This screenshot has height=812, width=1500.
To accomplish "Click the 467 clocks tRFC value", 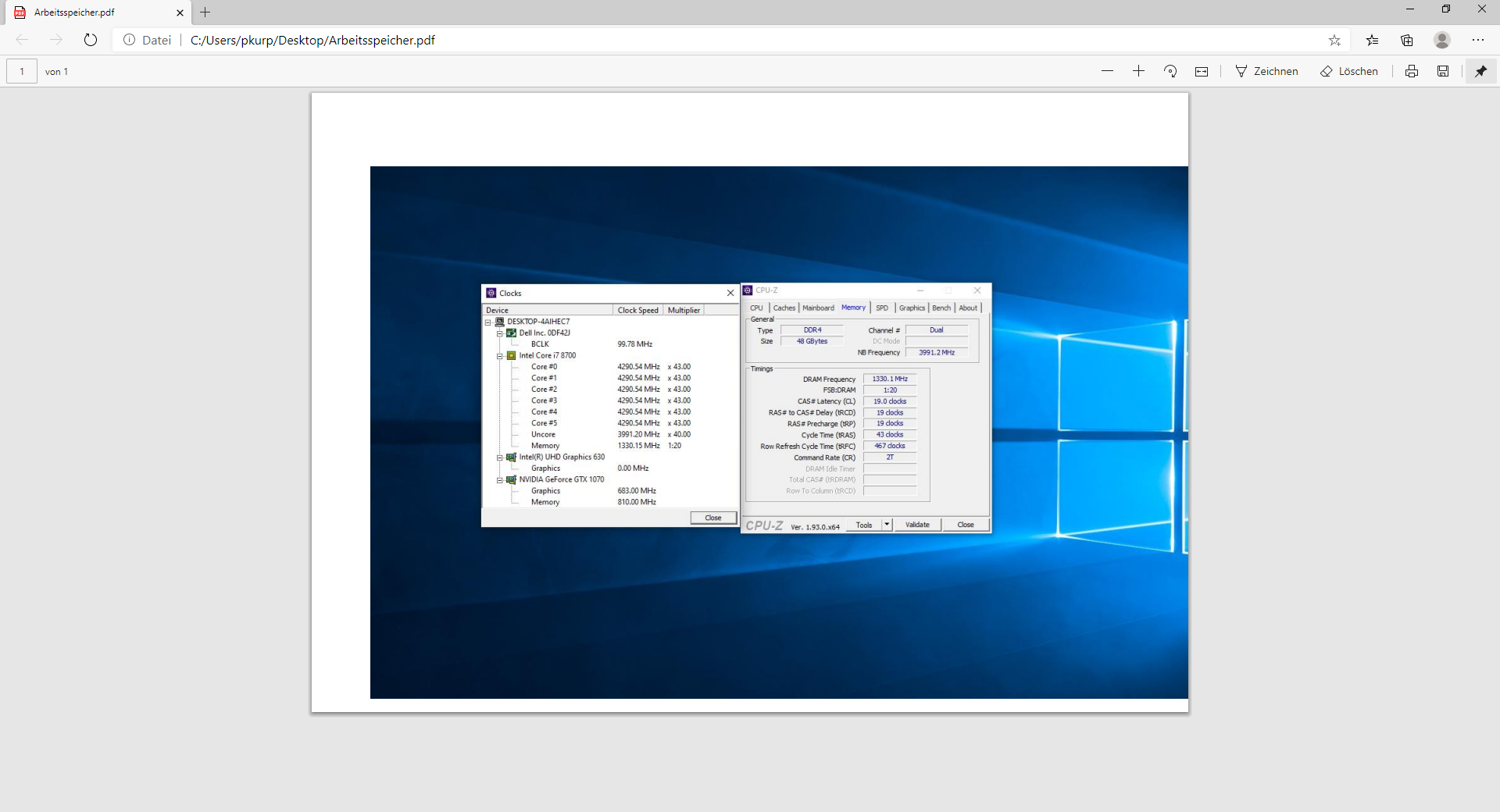I will coord(890,447).
